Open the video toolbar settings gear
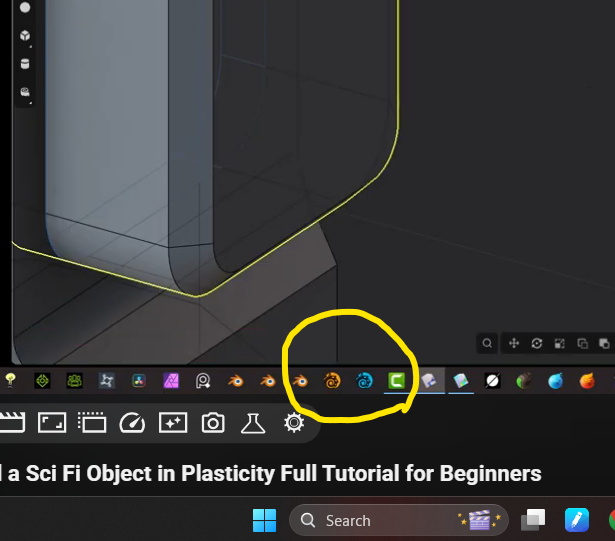Viewport: 615px width, 541px height. tap(294, 423)
